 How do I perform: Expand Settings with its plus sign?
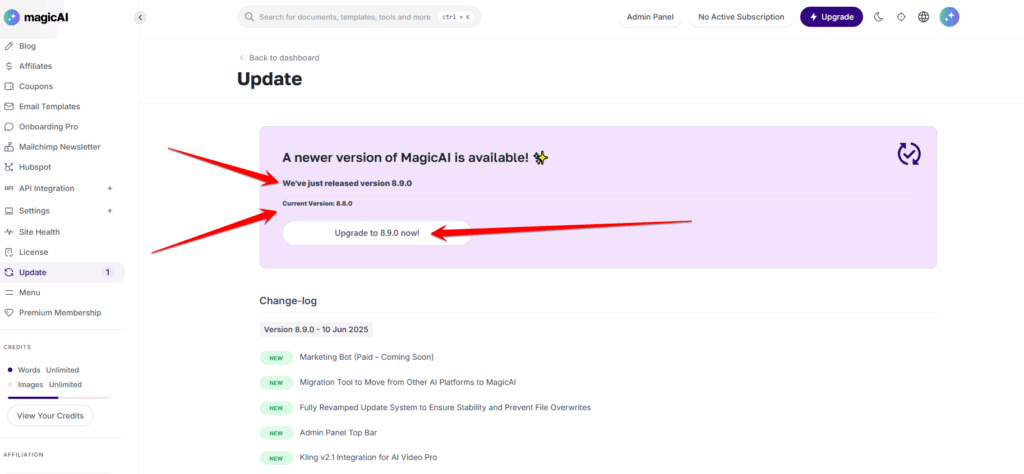110,211
